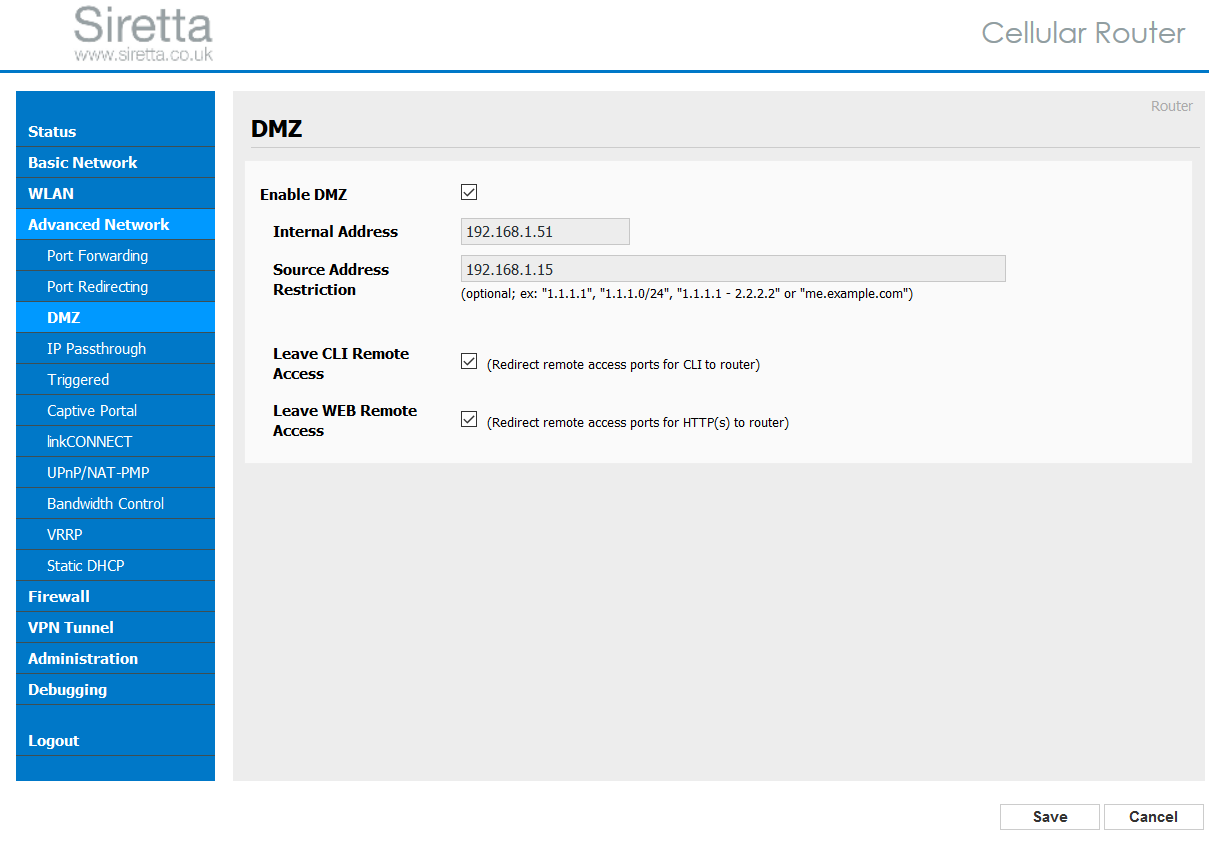Open IP Passthrough settings
1209x846 pixels.
pyautogui.click(x=115, y=348)
